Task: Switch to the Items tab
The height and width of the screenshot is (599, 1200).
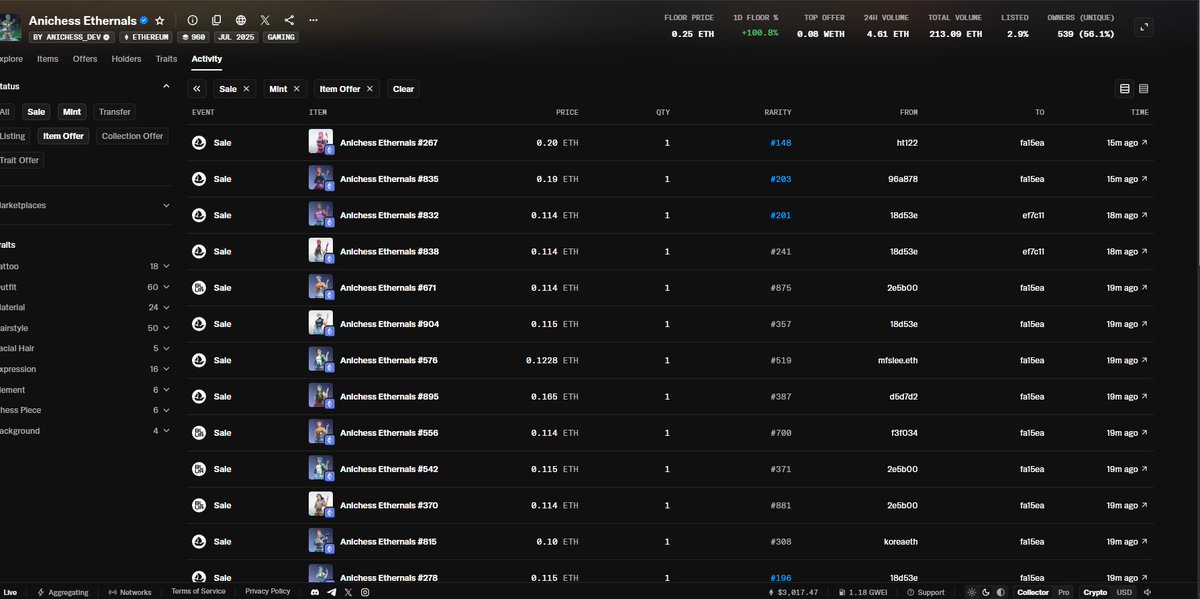Action: tap(47, 59)
